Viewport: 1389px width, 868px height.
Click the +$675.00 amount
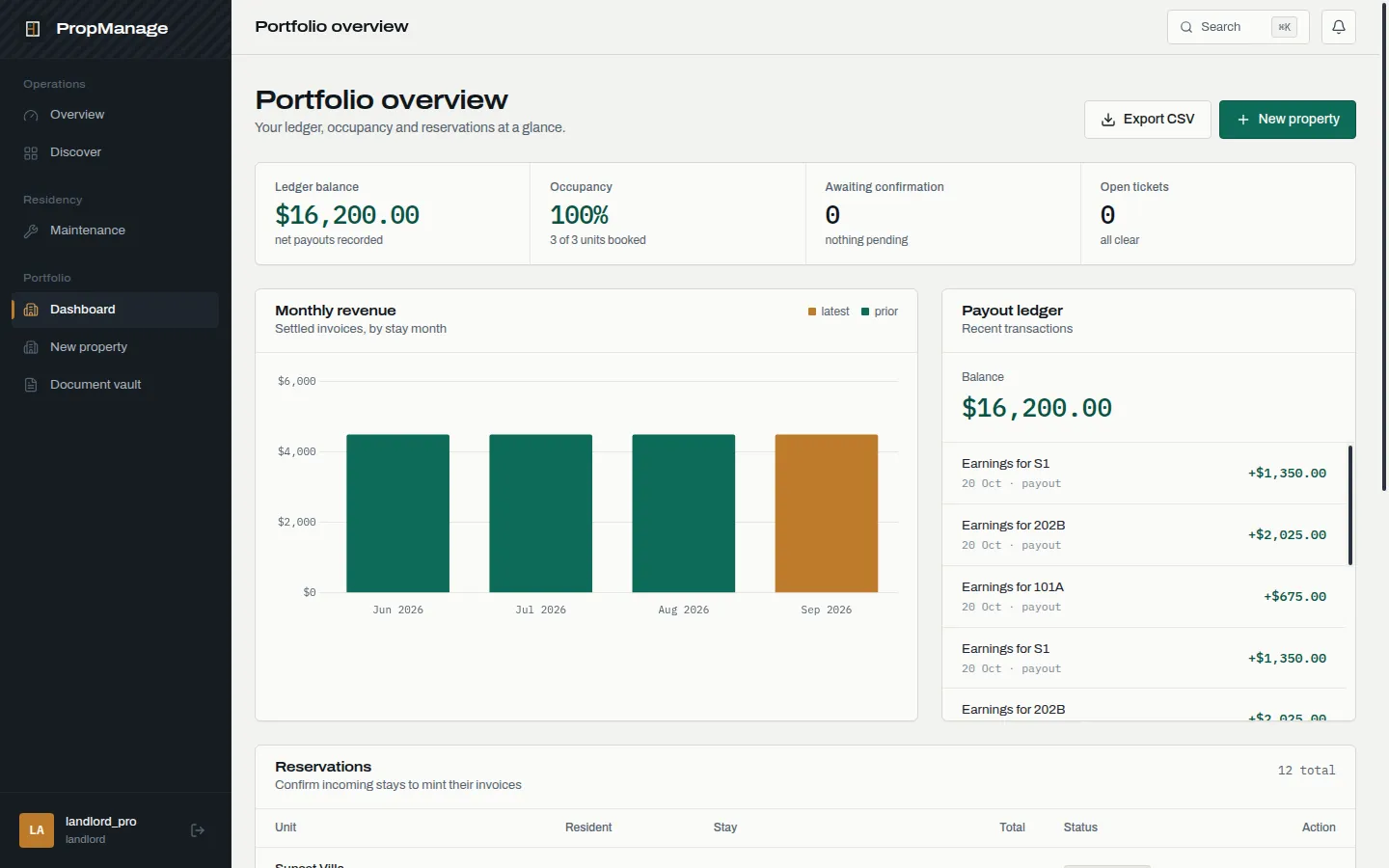(1294, 597)
